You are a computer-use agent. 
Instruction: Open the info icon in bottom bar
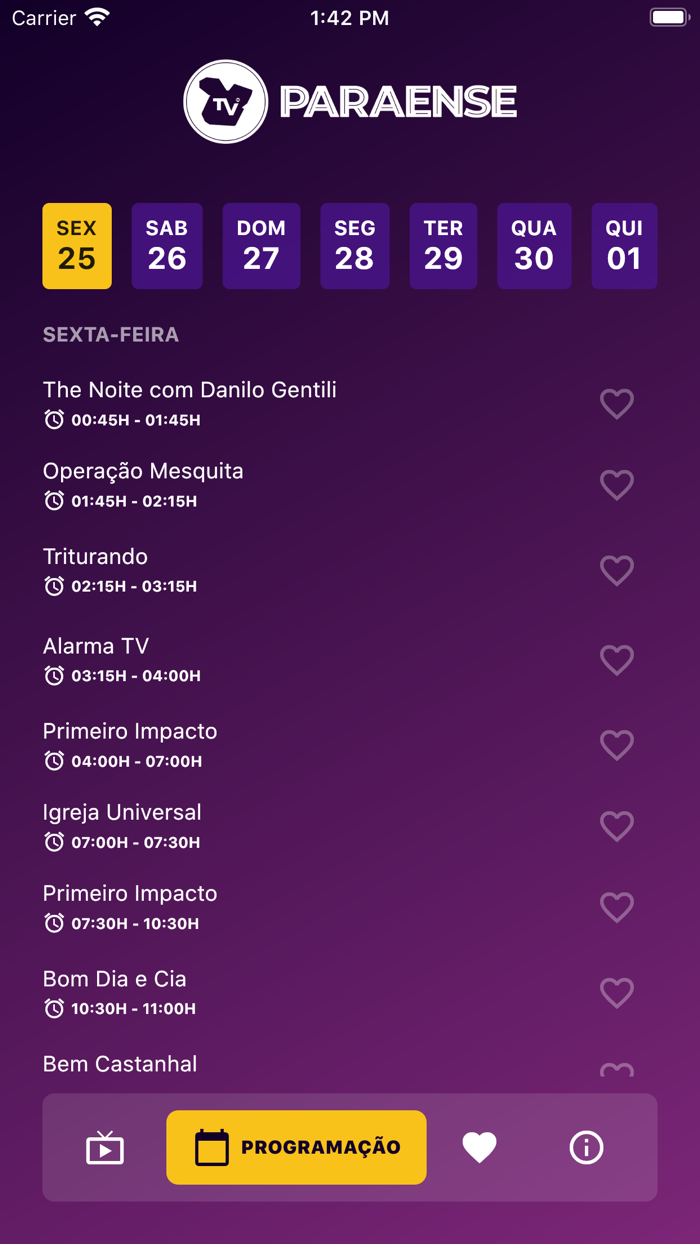[586, 1147]
